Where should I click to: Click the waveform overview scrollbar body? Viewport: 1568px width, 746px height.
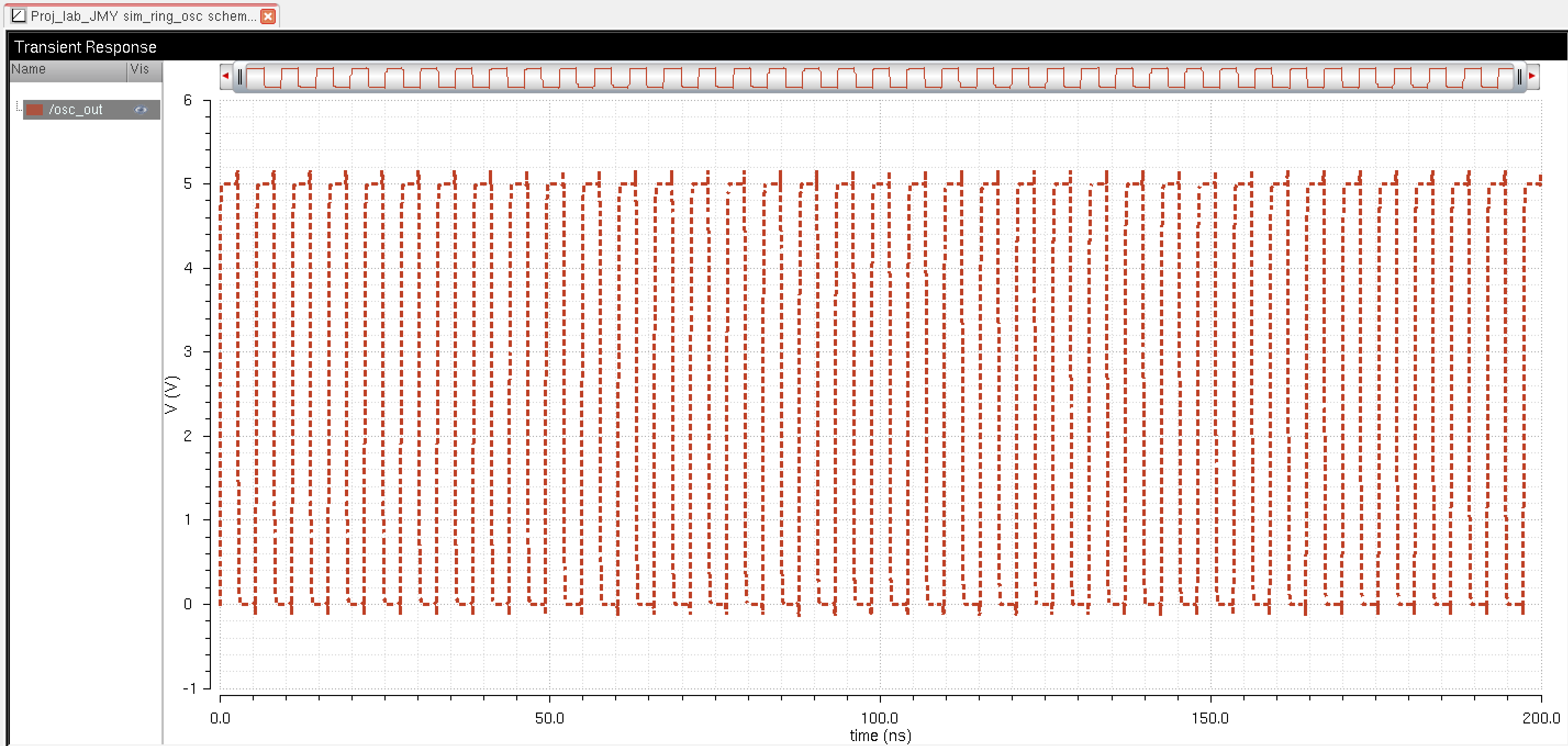[880, 77]
